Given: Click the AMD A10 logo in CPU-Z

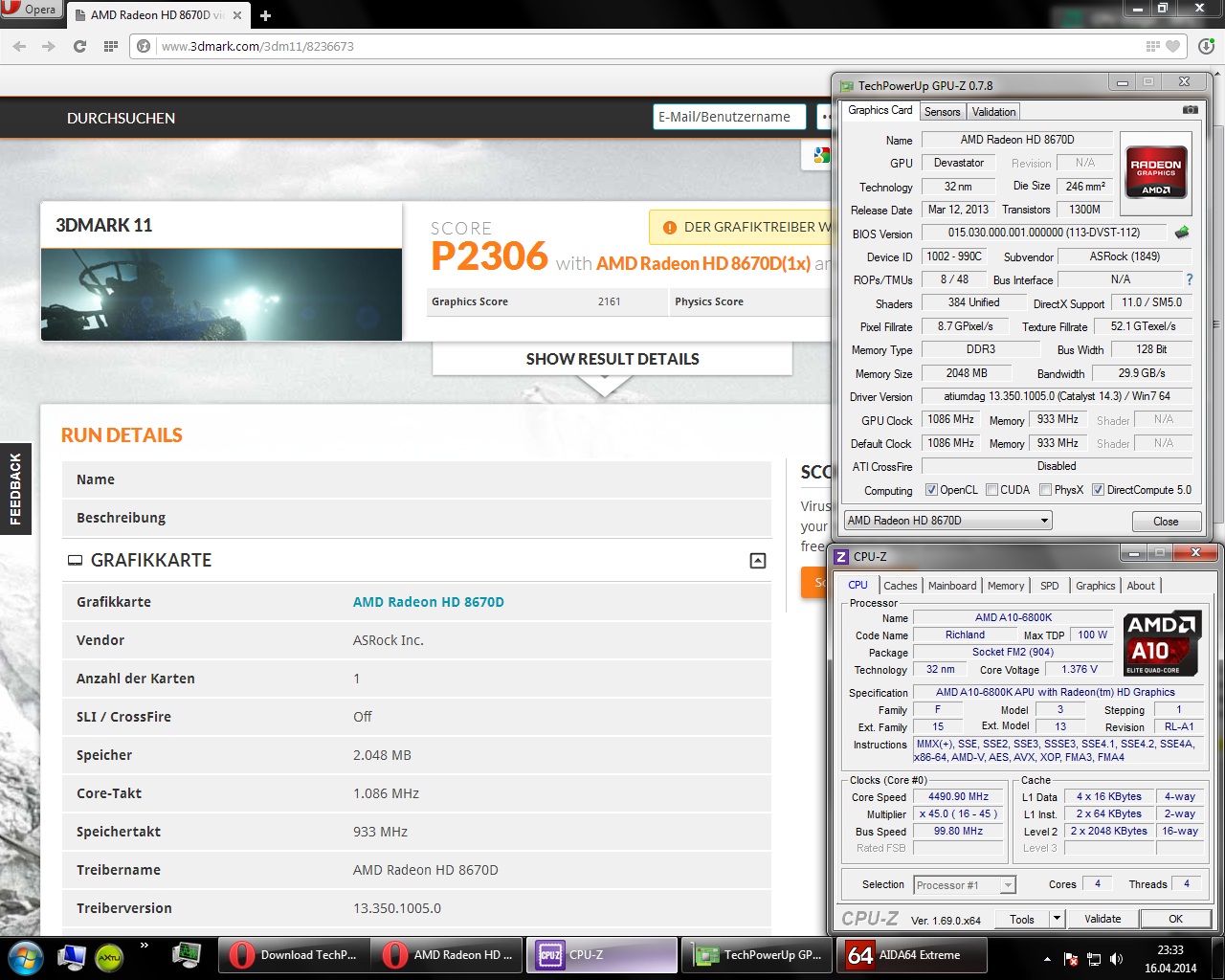Looking at the screenshot, I should point(1161,643).
